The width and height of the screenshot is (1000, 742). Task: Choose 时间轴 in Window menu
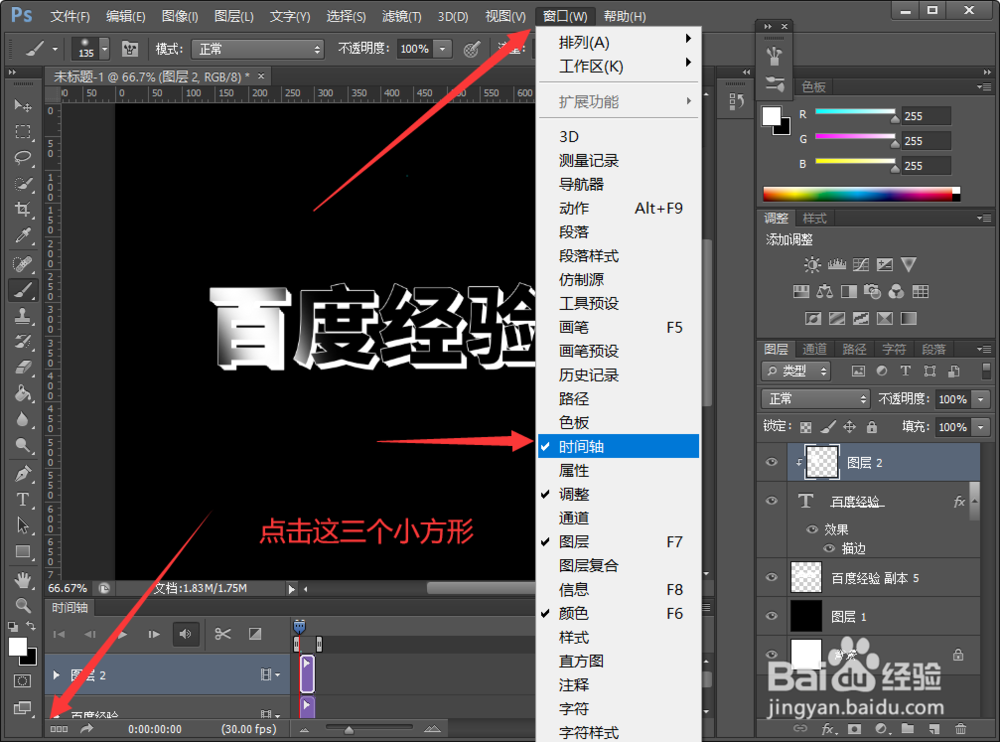coord(619,447)
